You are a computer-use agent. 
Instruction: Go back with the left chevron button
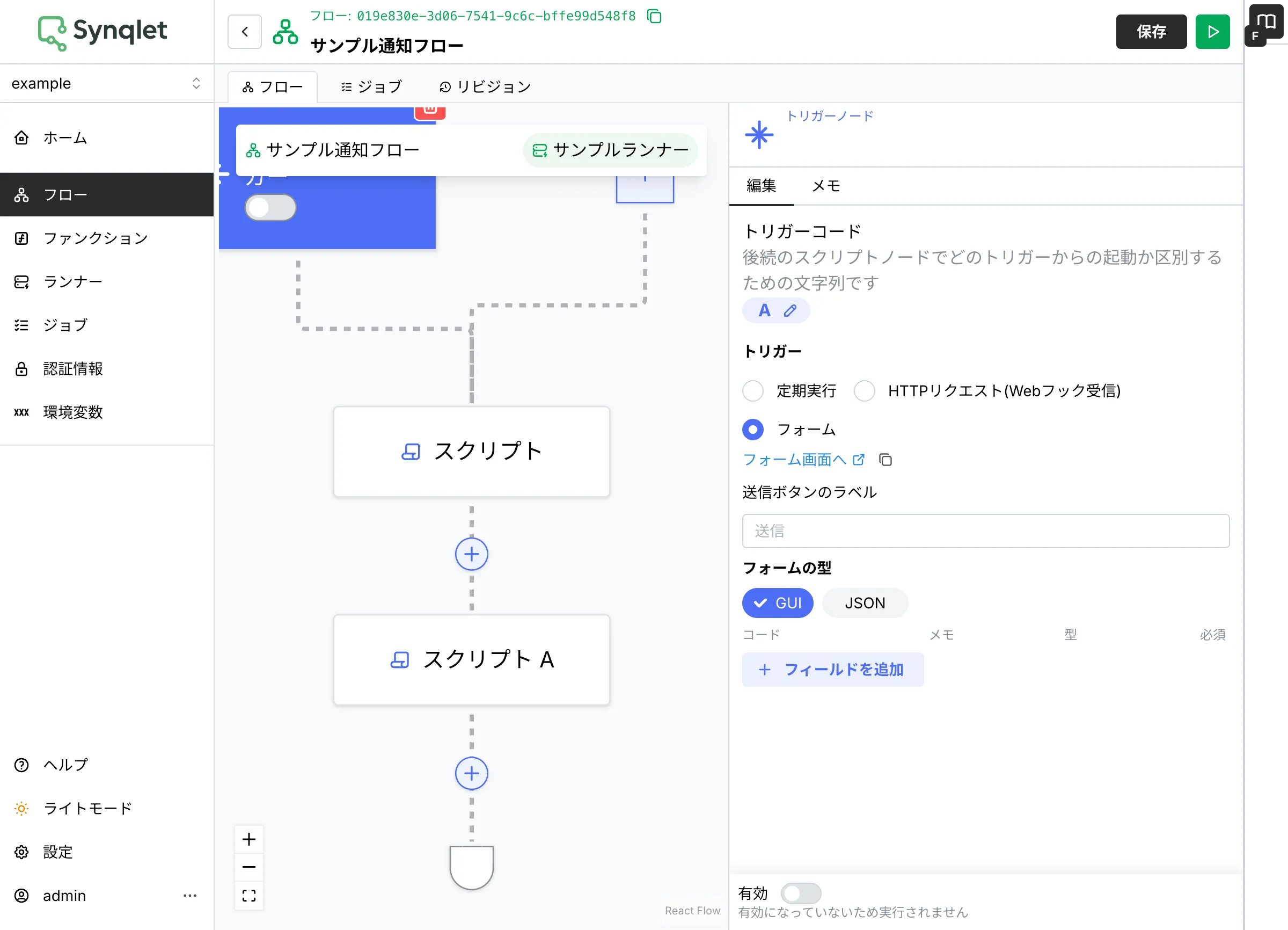pos(245,32)
